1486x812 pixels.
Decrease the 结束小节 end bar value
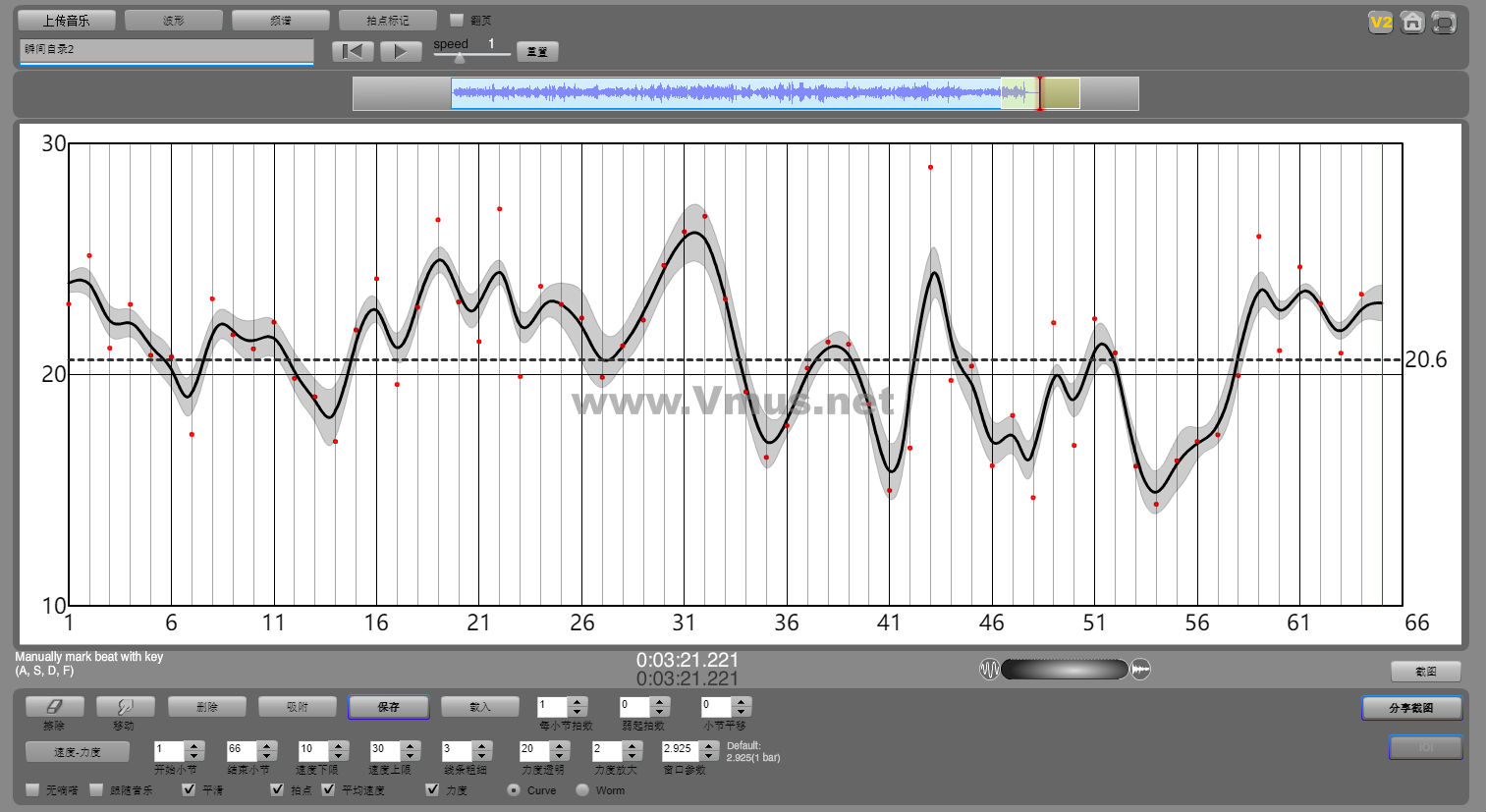(x=267, y=756)
